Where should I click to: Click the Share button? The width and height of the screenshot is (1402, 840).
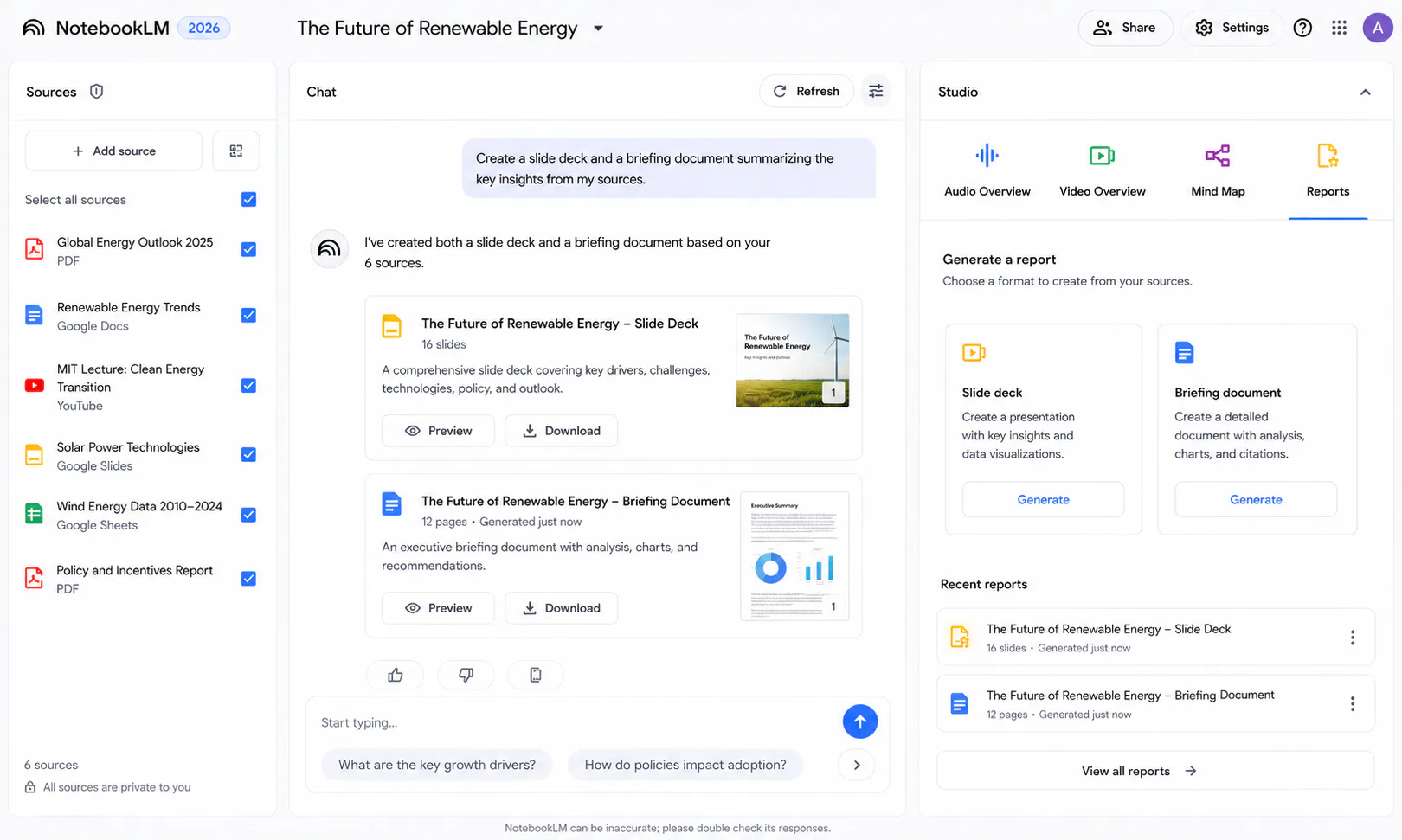(x=1125, y=28)
